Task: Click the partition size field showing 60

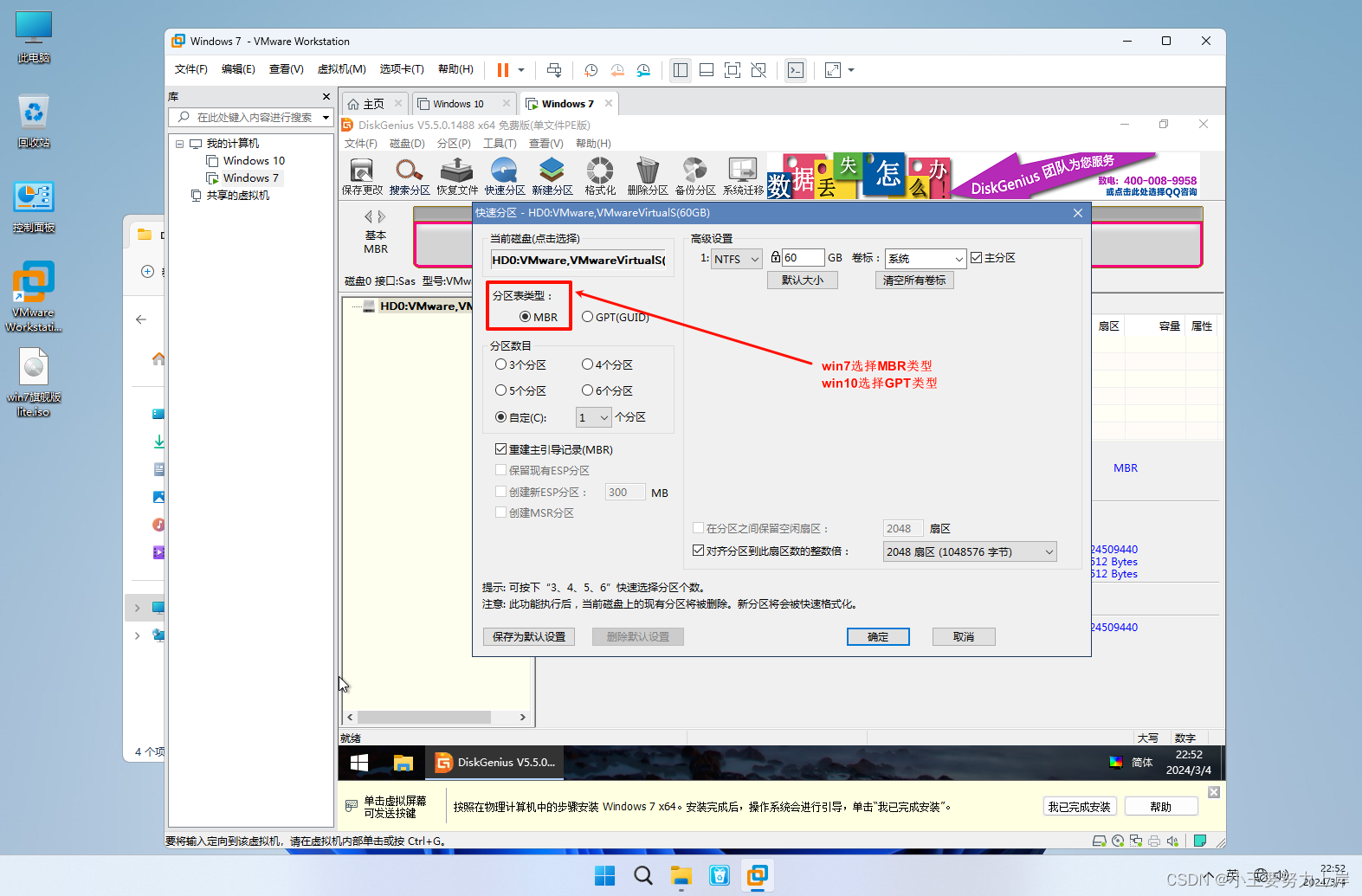Action: pyautogui.click(x=803, y=258)
